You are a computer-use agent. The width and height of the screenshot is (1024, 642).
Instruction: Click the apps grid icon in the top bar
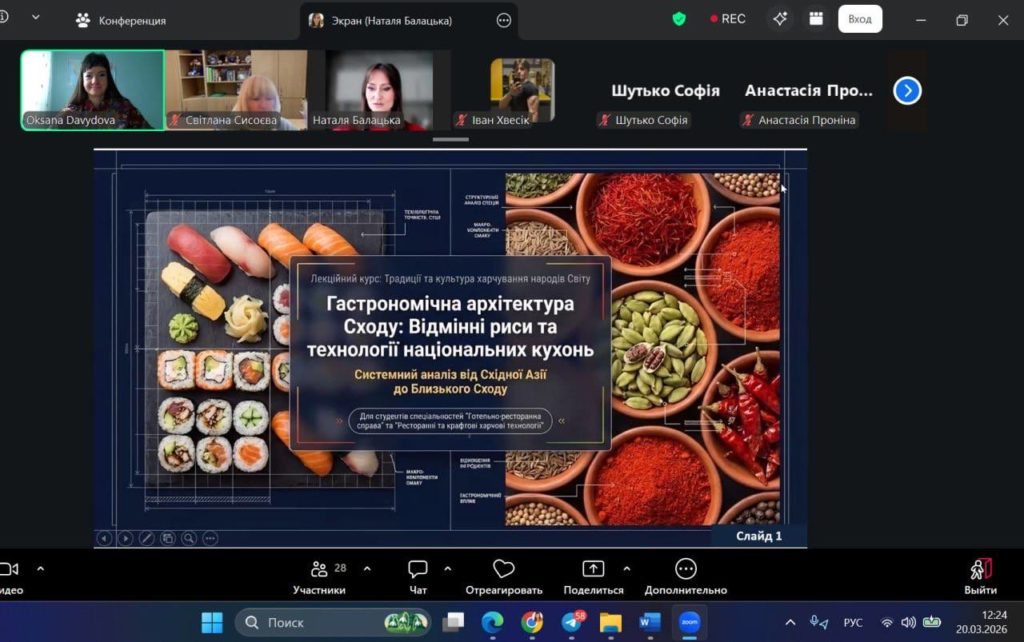816,19
